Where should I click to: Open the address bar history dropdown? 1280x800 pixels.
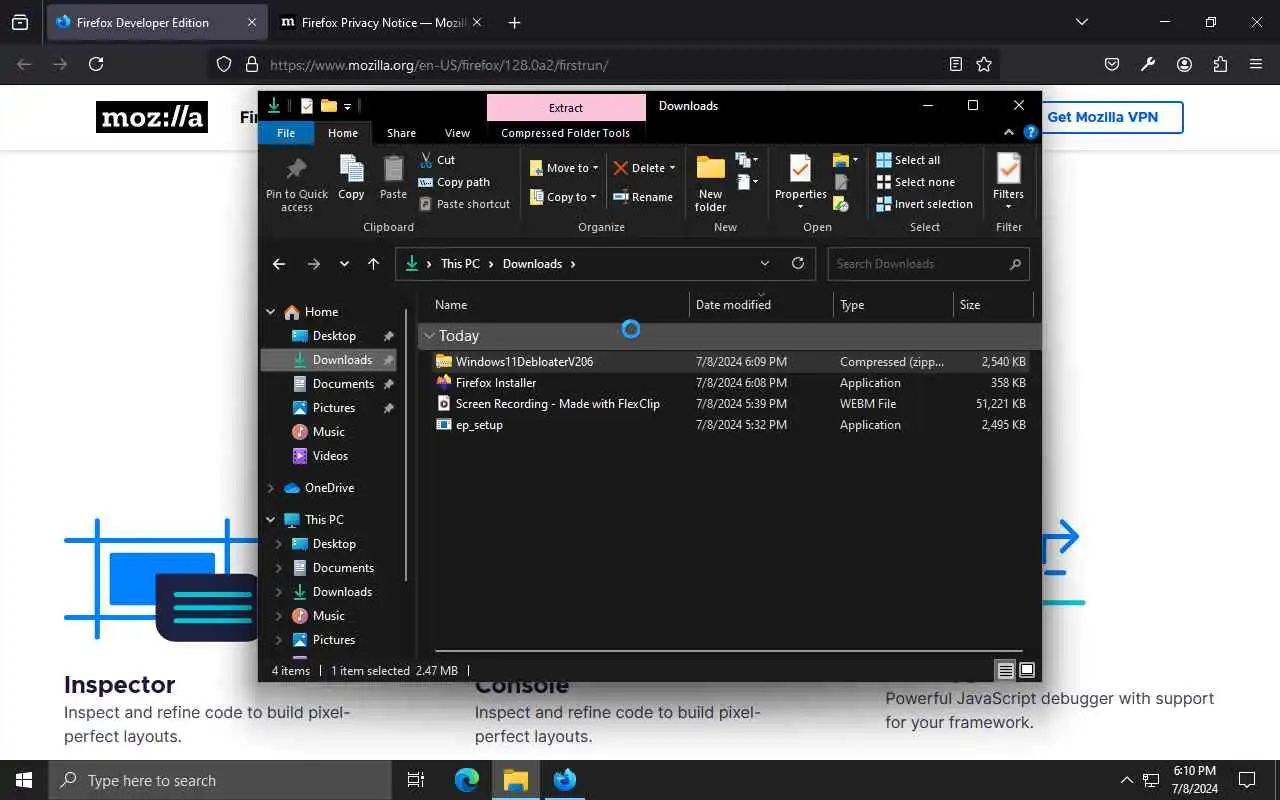click(765, 264)
